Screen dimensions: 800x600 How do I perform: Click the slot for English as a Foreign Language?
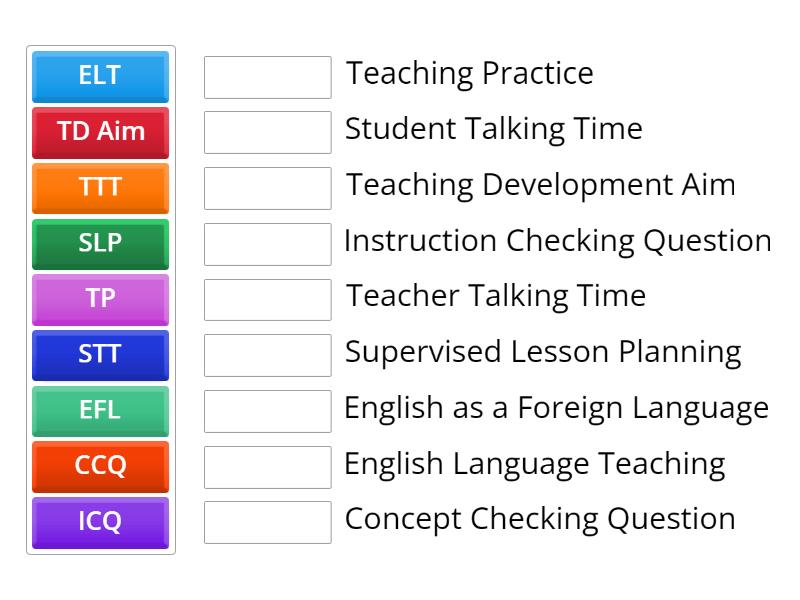point(267,411)
